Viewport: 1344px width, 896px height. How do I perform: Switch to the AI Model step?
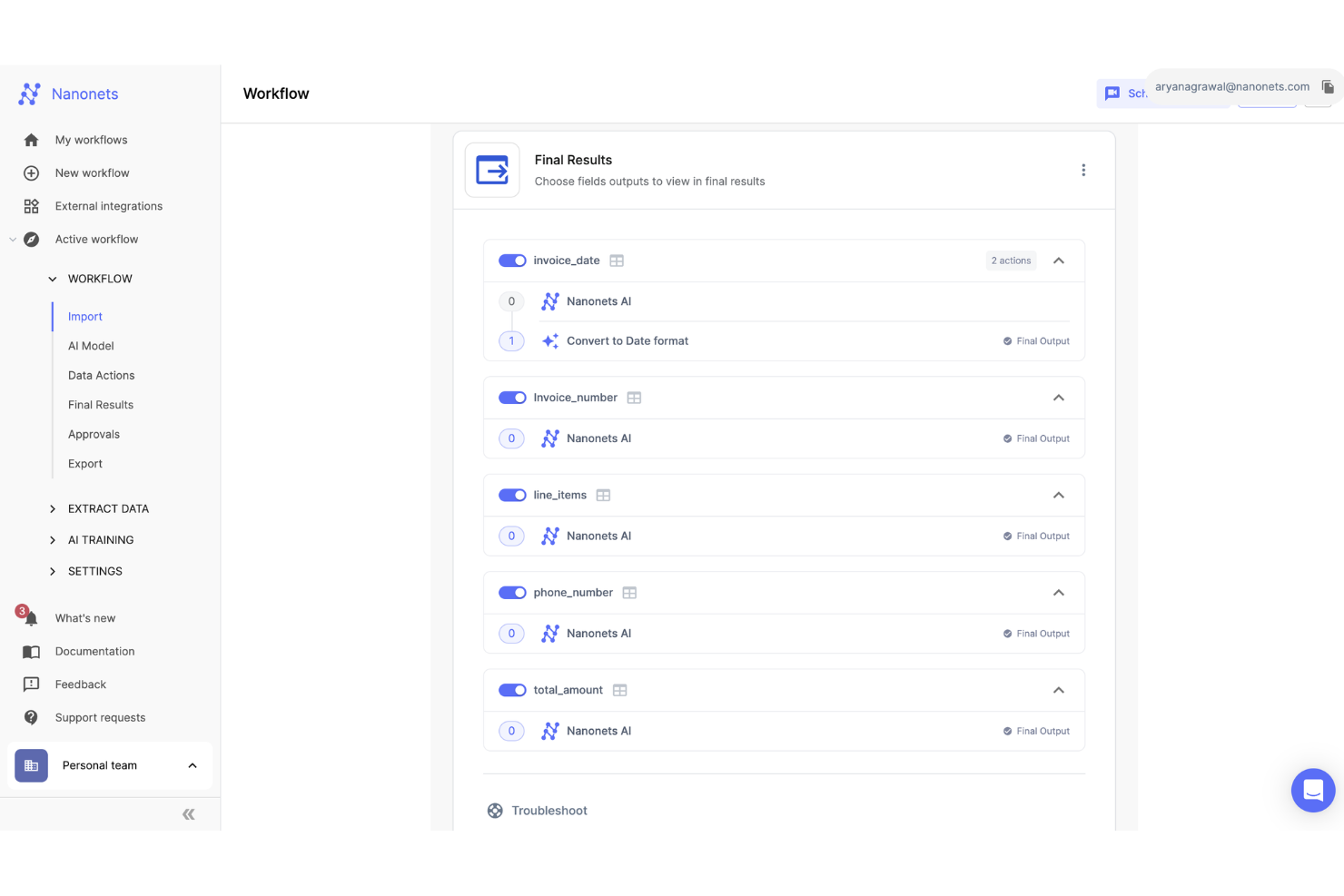[91, 346]
